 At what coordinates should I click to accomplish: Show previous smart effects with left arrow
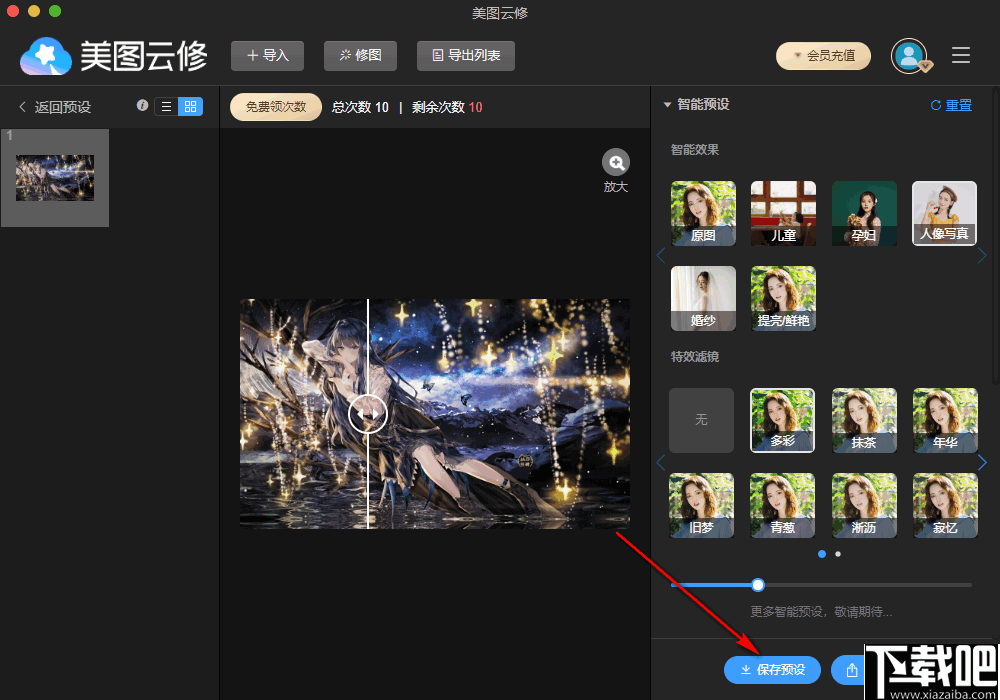coord(661,256)
